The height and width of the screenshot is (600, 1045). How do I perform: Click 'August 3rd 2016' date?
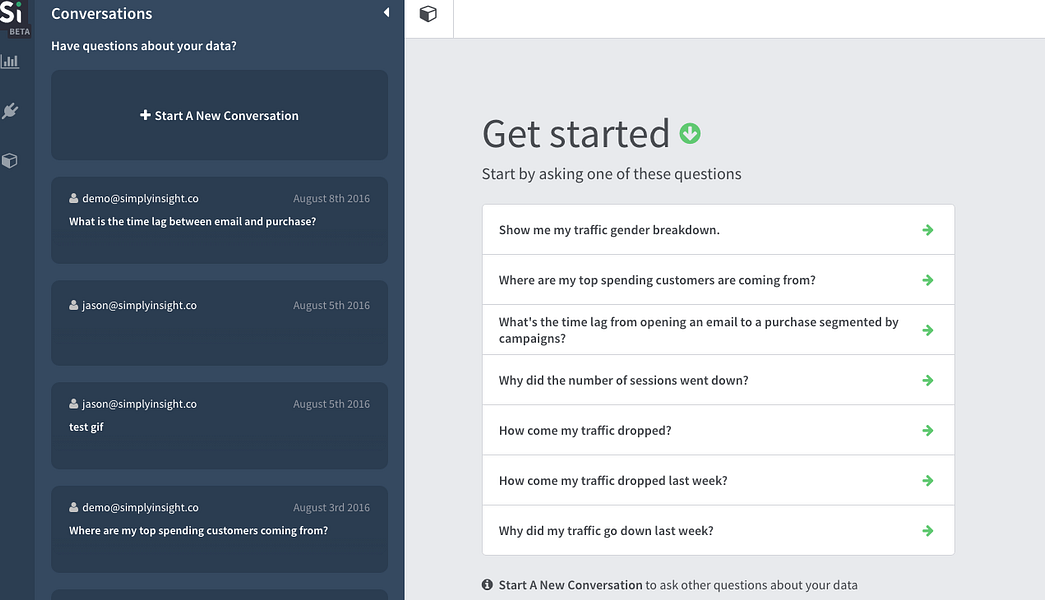coord(331,507)
